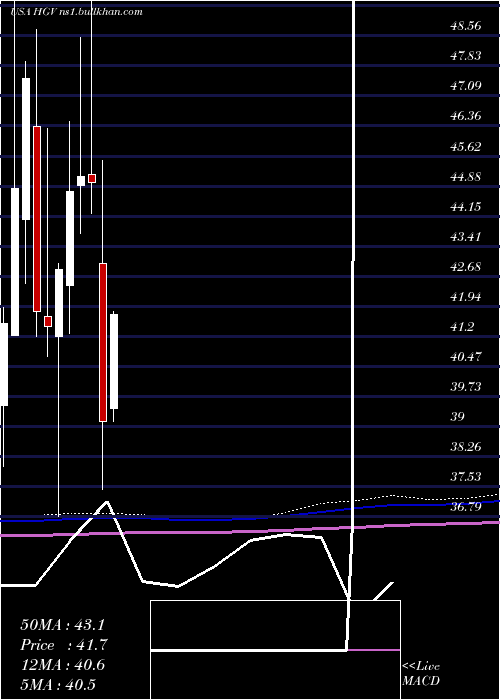500x700 pixels.
Task: Select the last white candlestick body
Action: pos(114,361)
